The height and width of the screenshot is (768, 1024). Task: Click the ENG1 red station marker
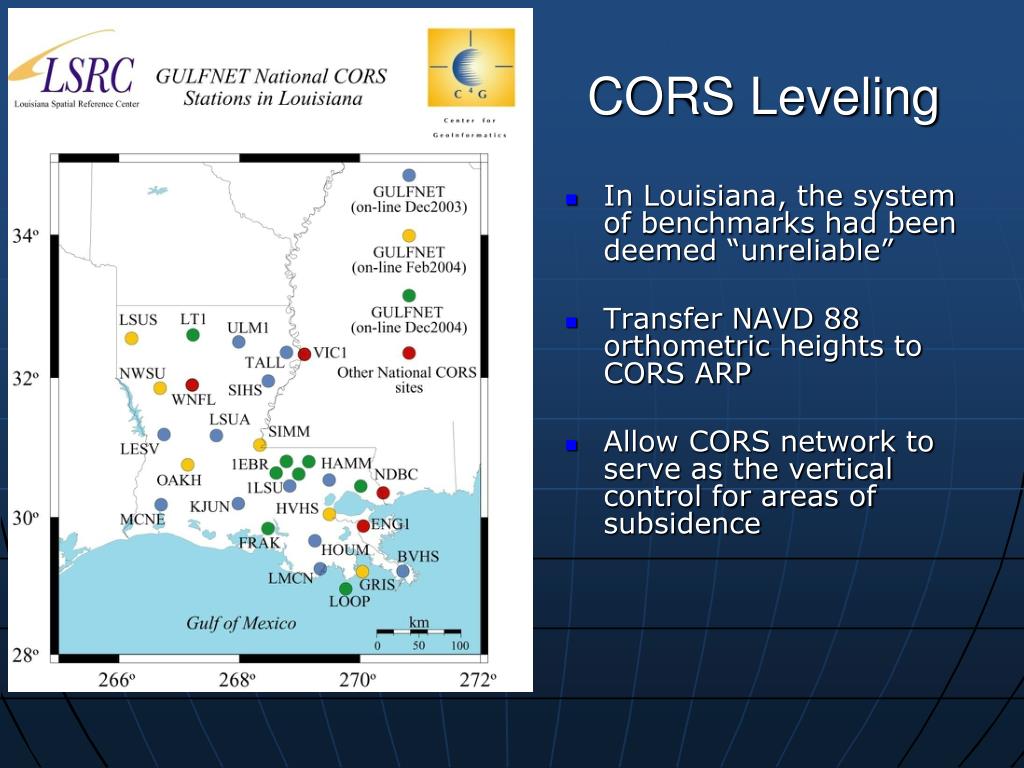(x=364, y=526)
